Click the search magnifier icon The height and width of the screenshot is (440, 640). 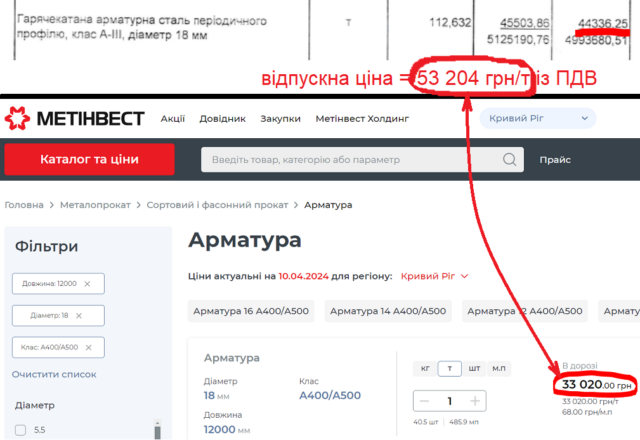pos(511,160)
